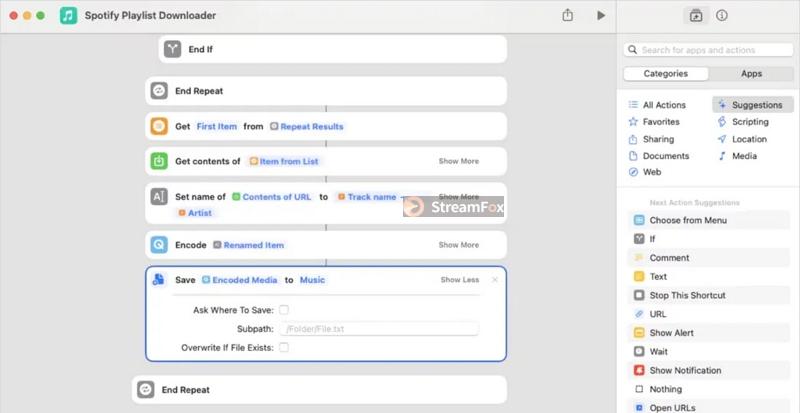Click the End If action icon
800x413 pixels.
172,49
